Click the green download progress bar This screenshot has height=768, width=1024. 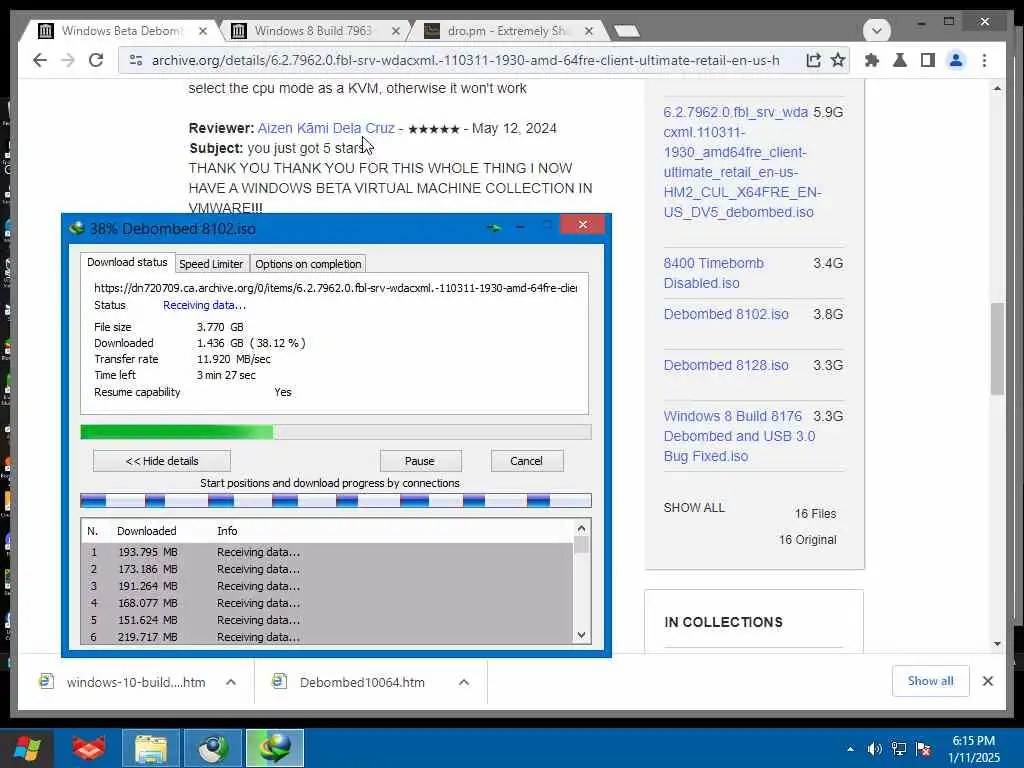click(336, 432)
